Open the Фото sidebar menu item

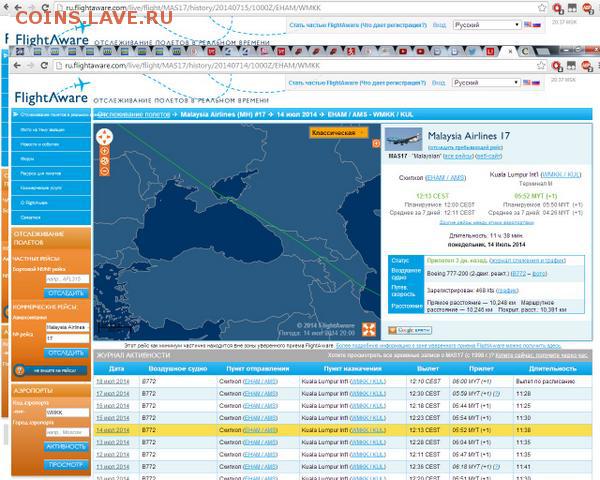(x=51, y=130)
